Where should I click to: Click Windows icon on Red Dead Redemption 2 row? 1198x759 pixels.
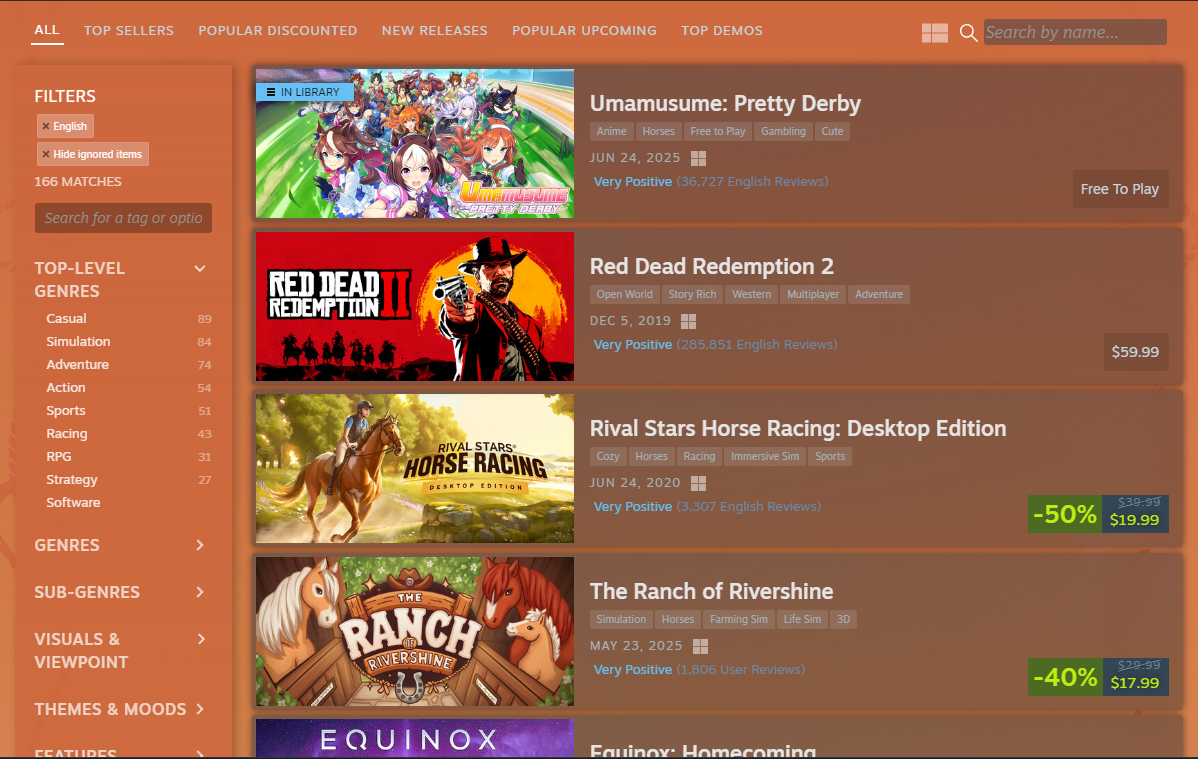pos(688,321)
